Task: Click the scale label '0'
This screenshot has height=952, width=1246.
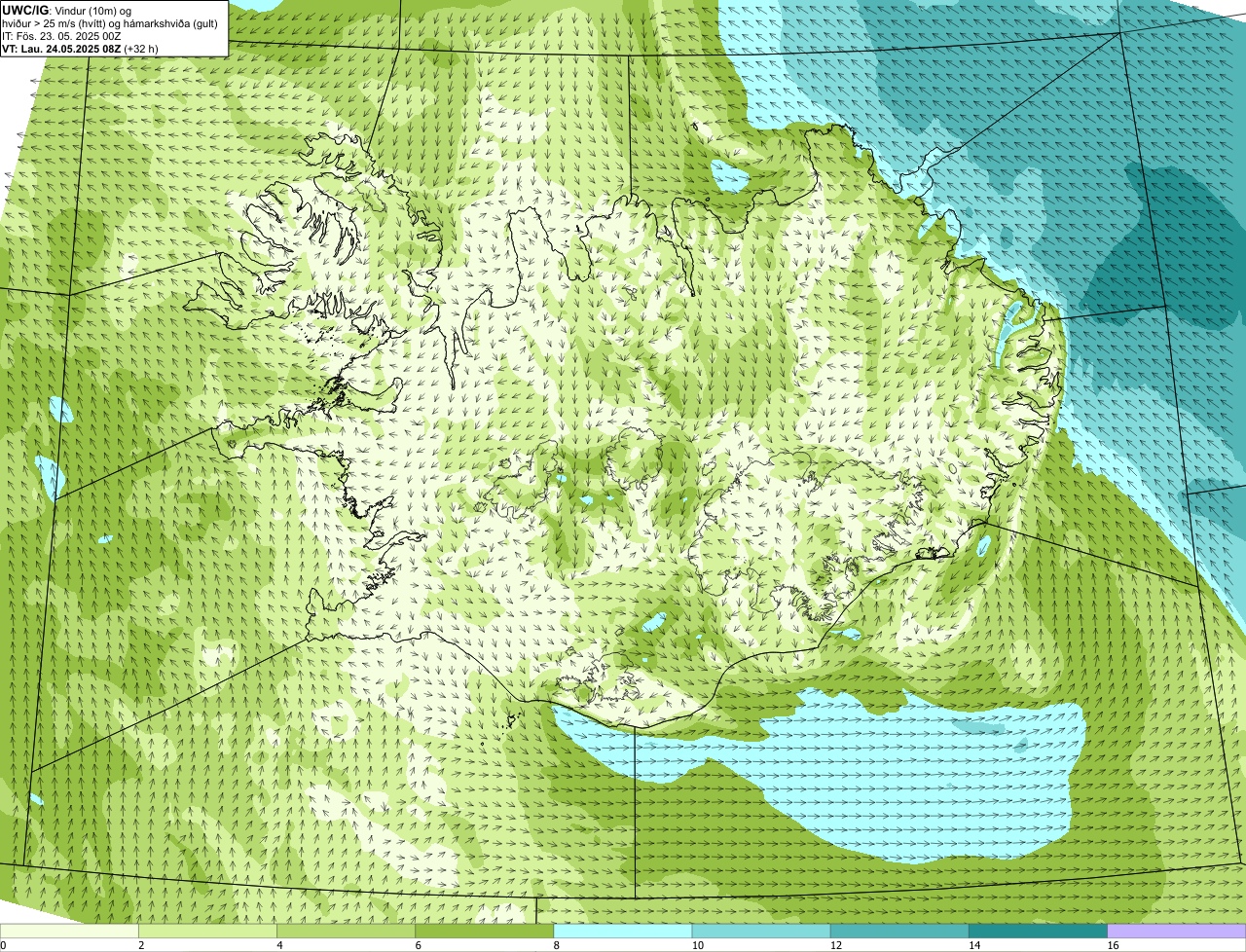Action: (3, 945)
